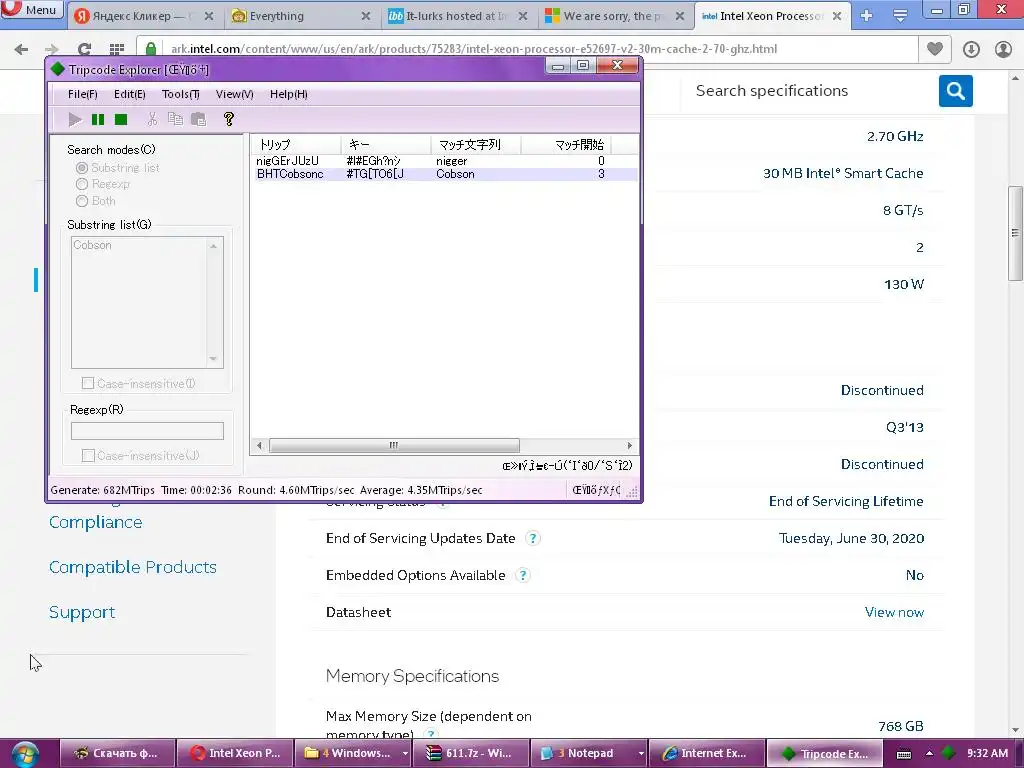Open the Help question mark toolbar icon

pos(229,119)
